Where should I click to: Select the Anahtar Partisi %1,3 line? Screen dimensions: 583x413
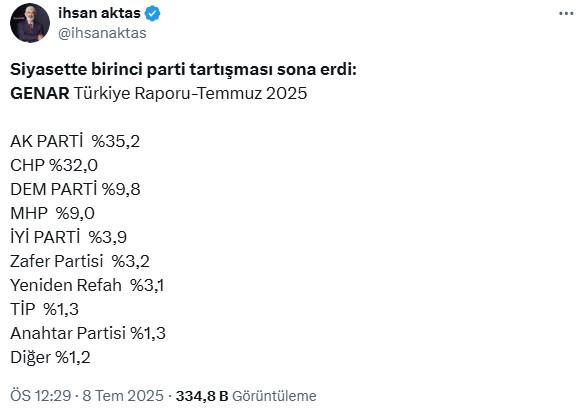coord(88,333)
